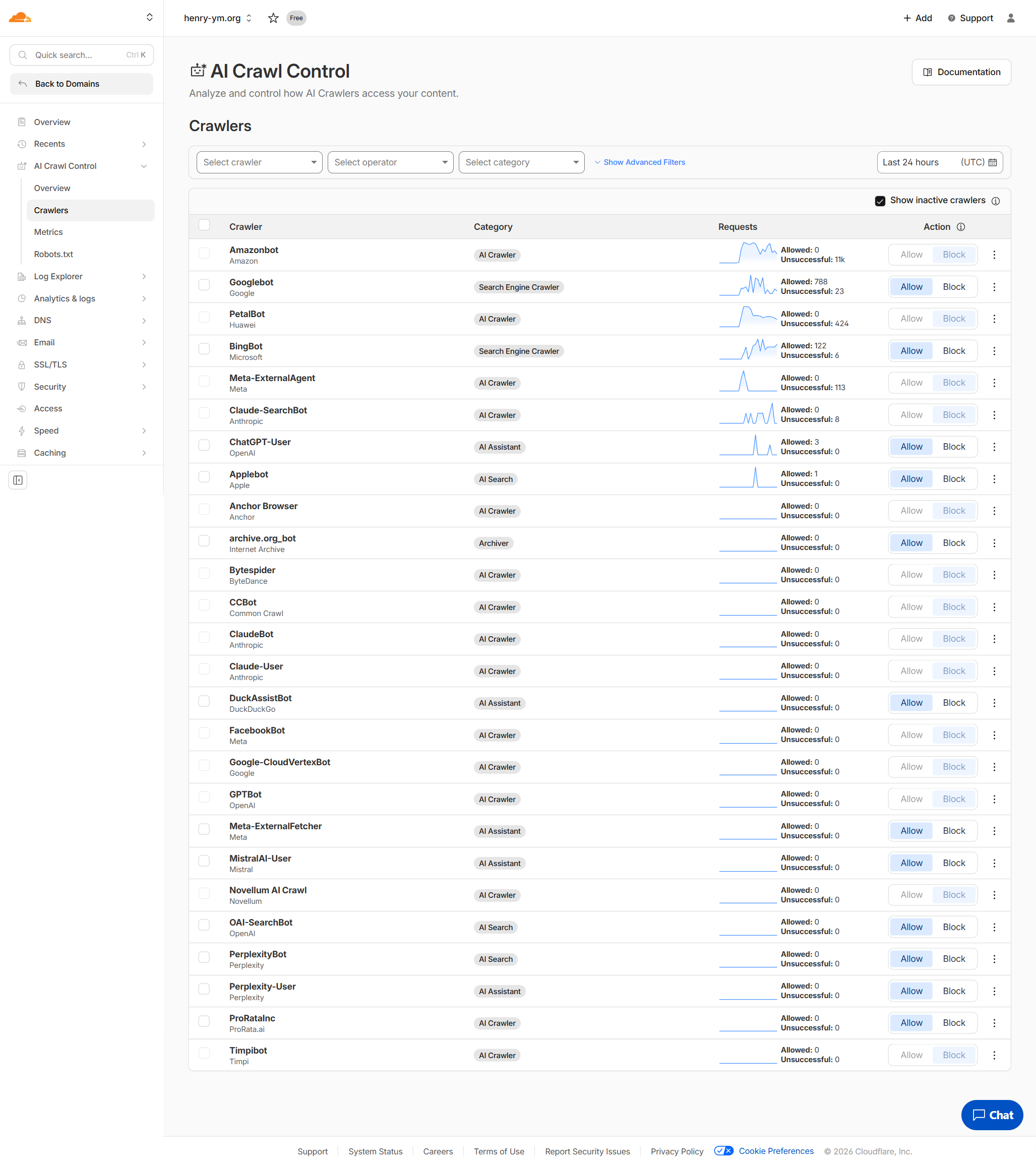Go to Robots.txt in sidebar
This screenshot has height=1166, width=1036.
[x=53, y=255]
